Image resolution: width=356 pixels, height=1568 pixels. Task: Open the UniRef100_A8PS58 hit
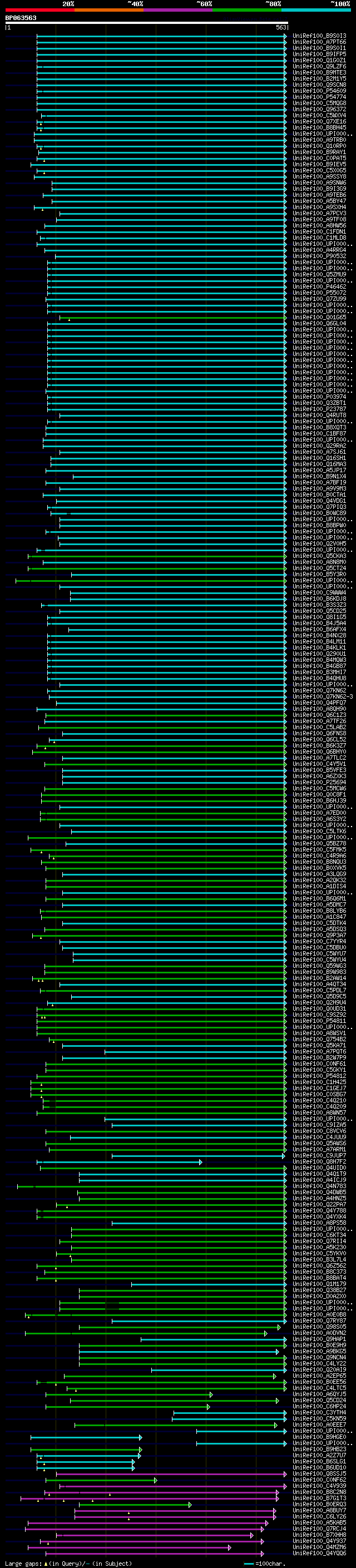319,1223
